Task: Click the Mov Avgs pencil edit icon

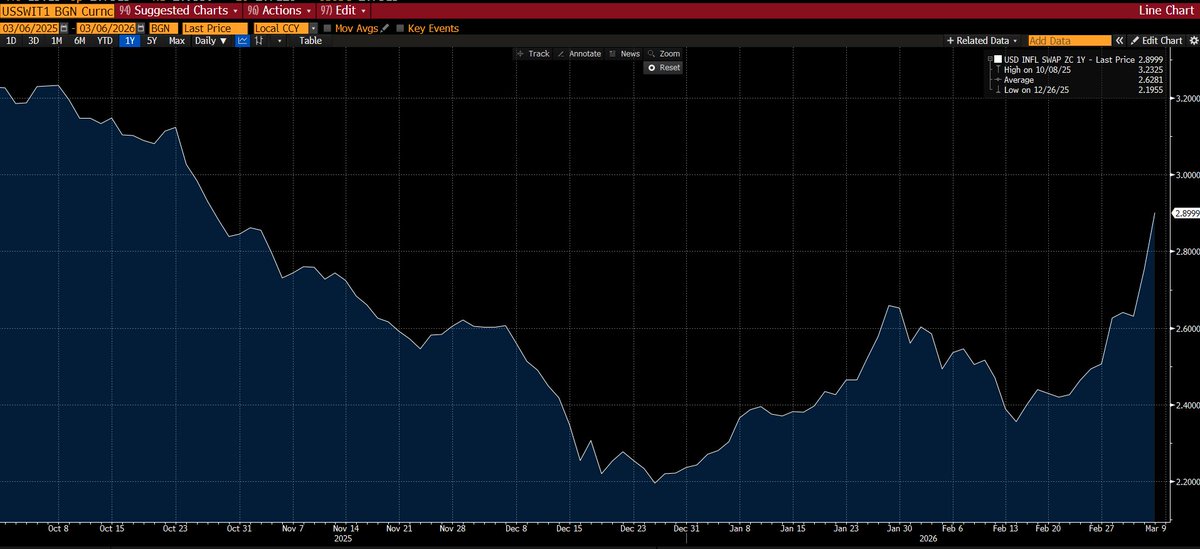Action: point(385,28)
